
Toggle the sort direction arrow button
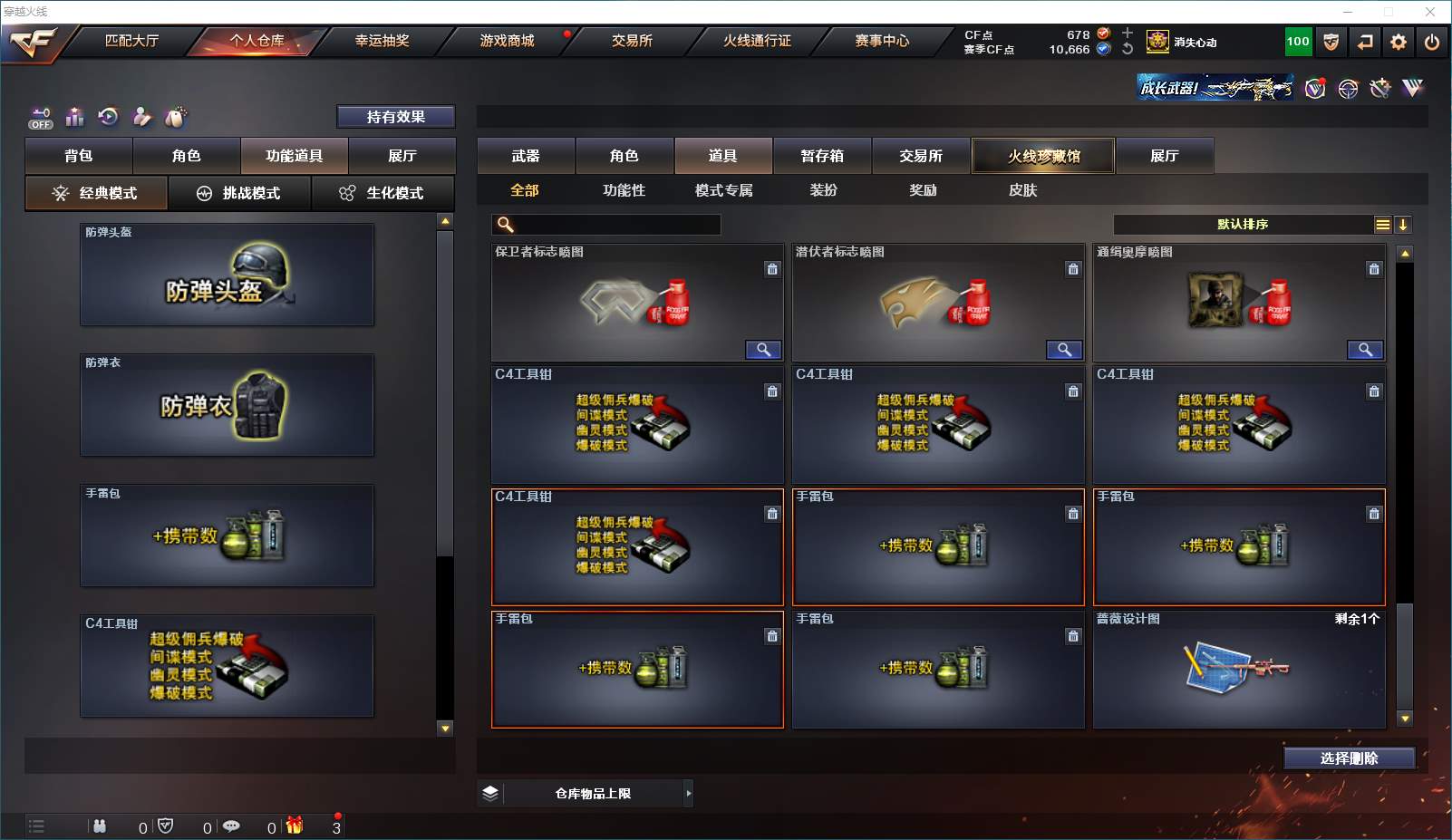coord(1402,225)
